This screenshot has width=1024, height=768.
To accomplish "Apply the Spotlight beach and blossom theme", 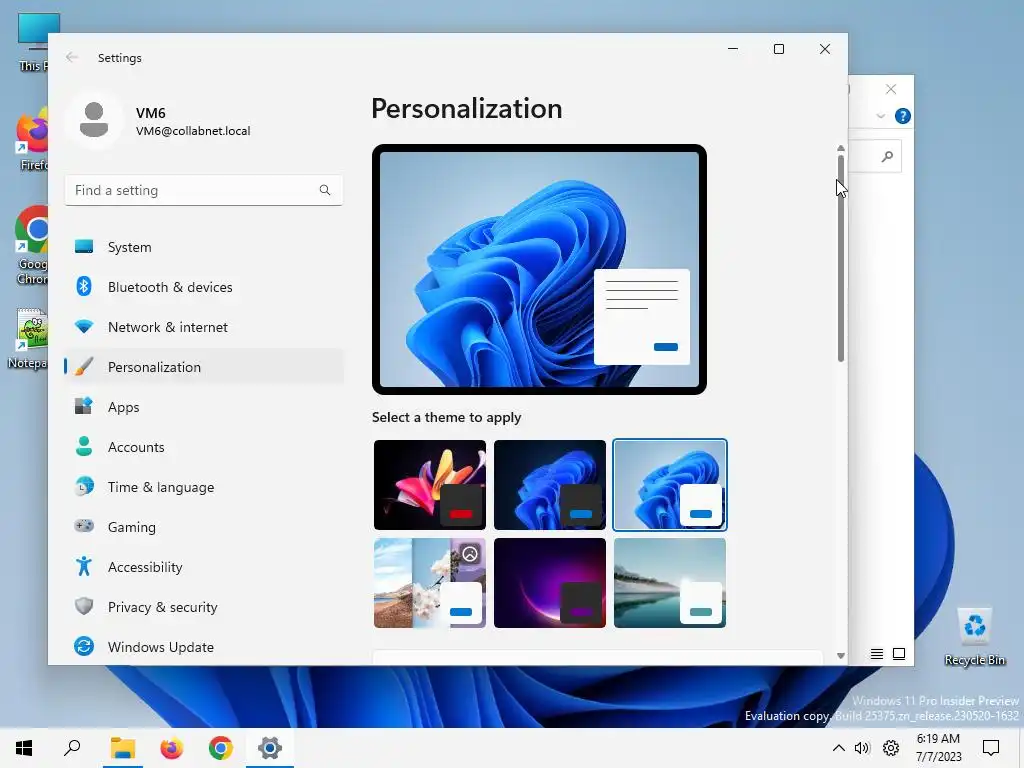I will (430, 583).
